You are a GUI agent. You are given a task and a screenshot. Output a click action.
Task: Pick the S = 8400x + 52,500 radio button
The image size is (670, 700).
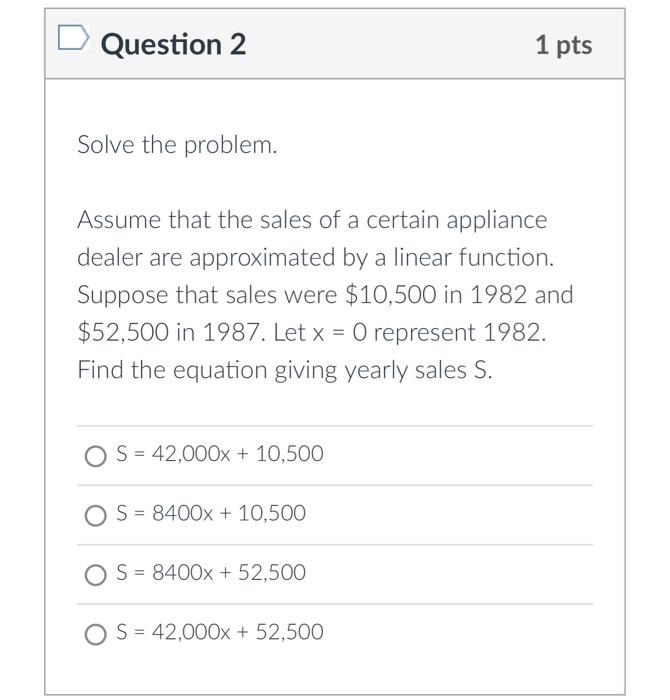[96, 574]
